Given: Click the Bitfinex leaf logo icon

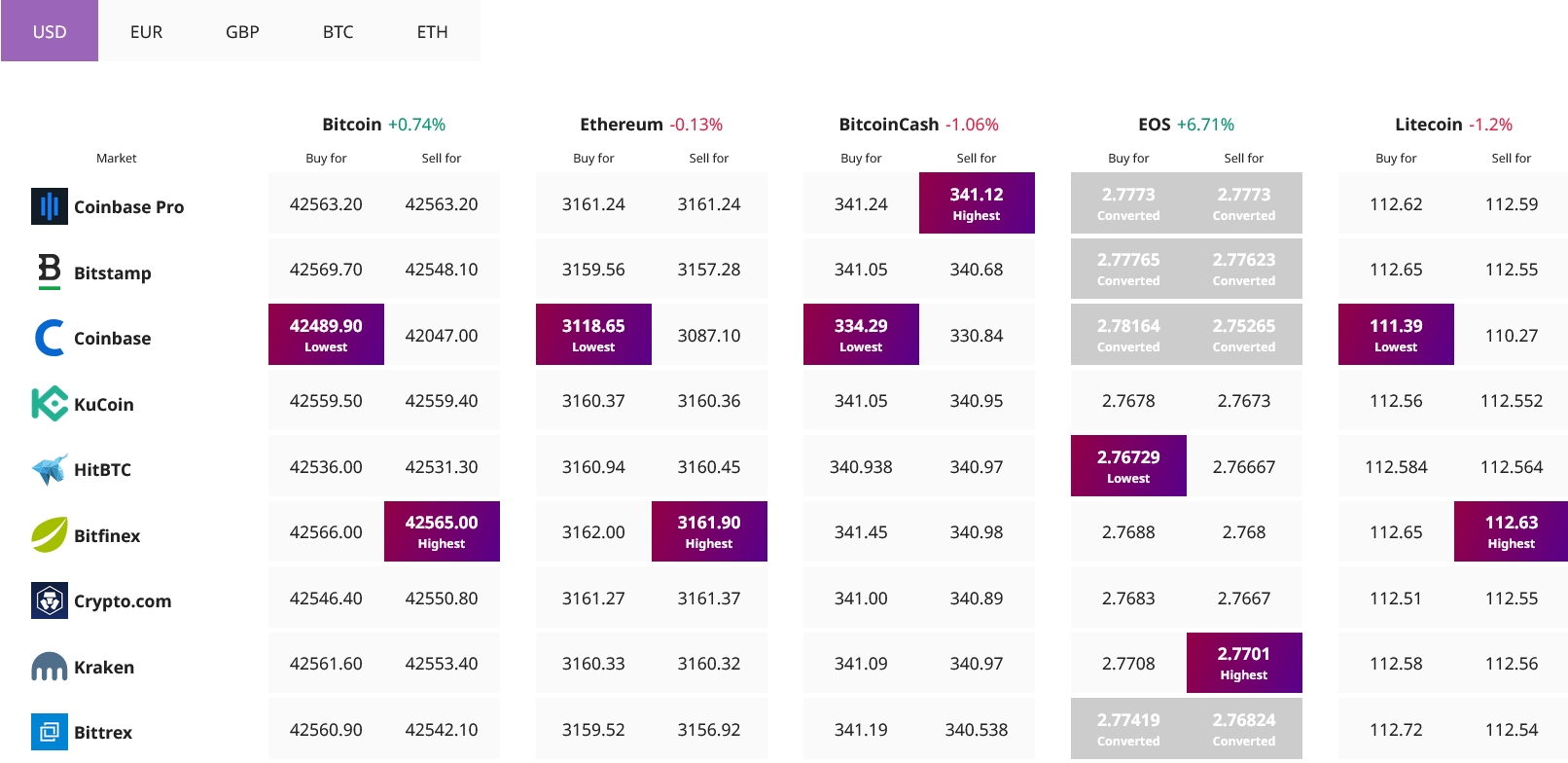Looking at the screenshot, I should click(x=50, y=534).
